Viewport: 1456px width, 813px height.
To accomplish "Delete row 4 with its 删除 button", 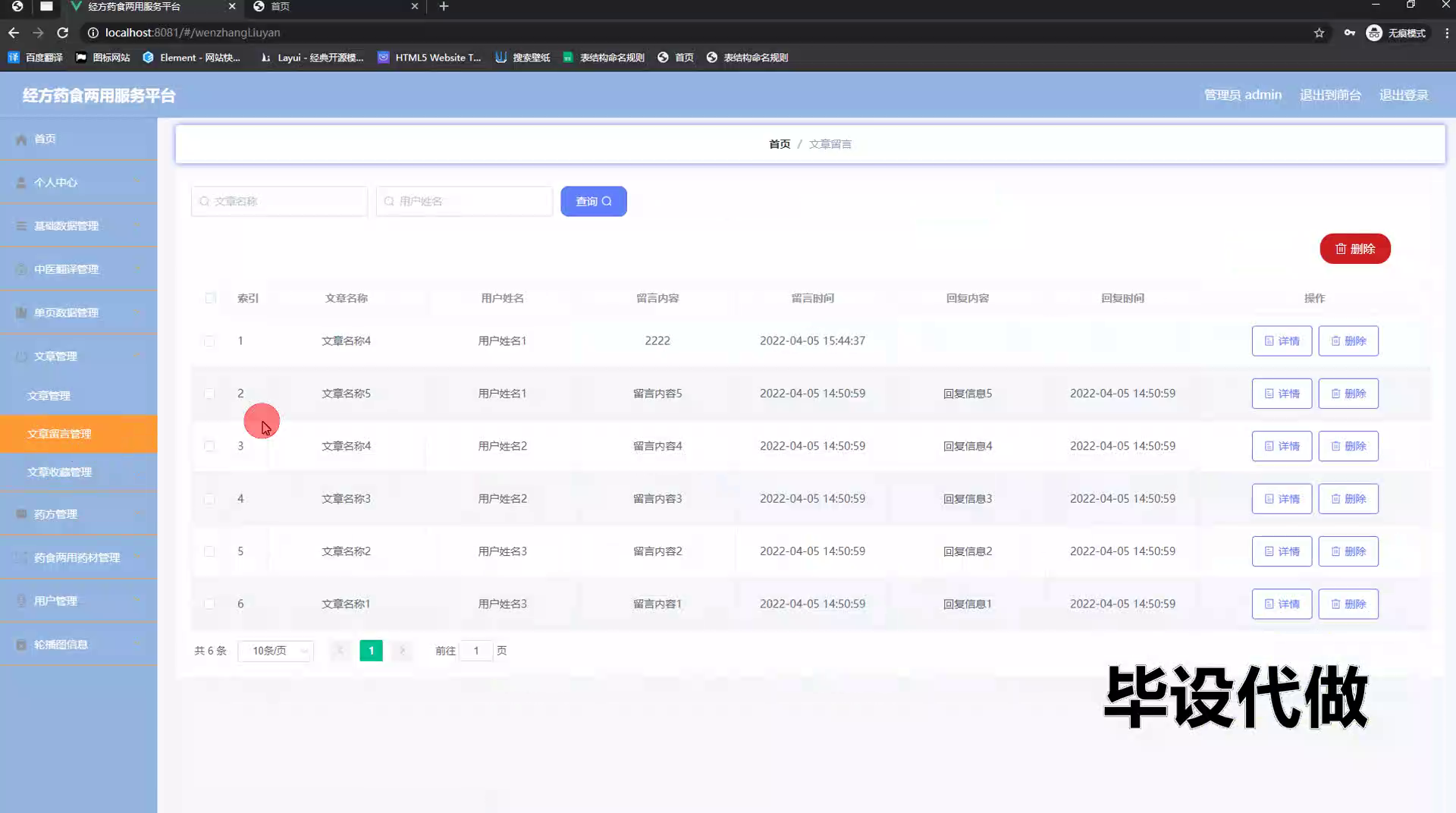I will 1348,499.
